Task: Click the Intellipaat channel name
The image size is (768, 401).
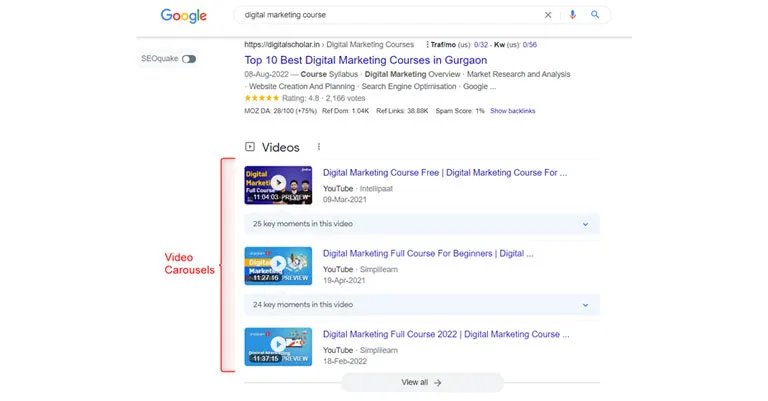Action: pyautogui.click(x=376, y=189)
